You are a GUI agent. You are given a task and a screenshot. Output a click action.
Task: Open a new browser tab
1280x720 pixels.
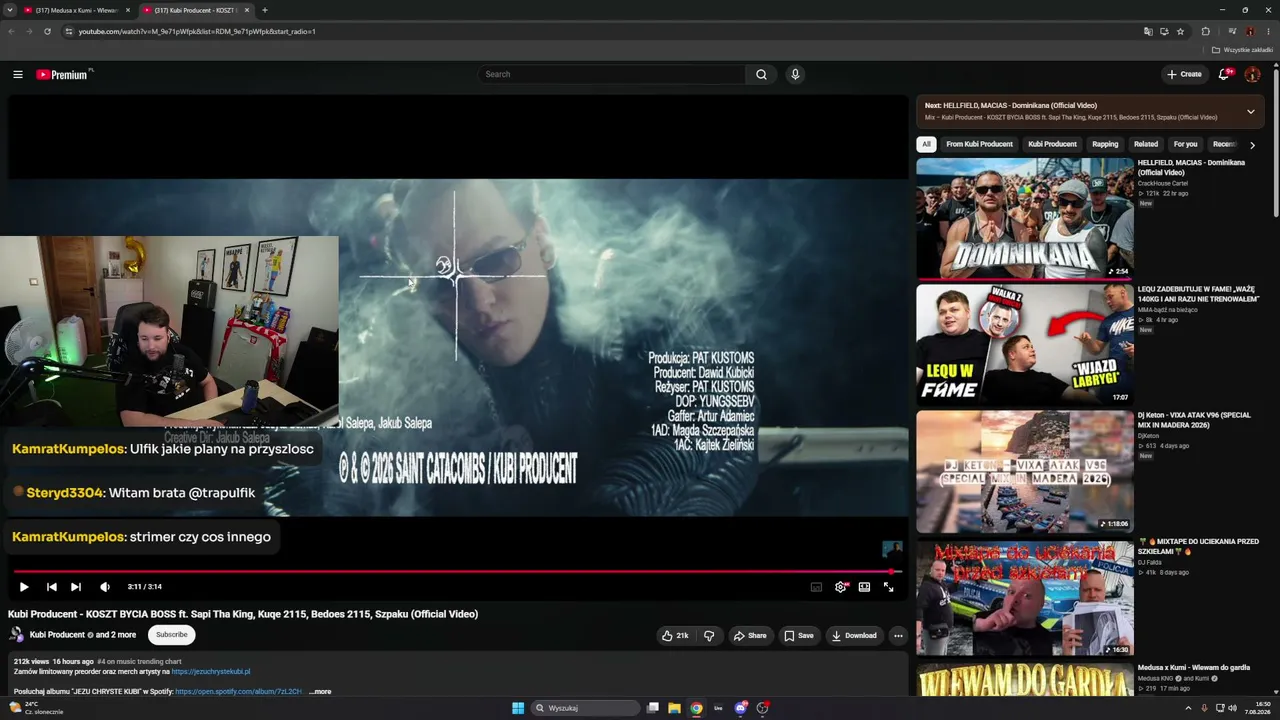point(265,10)
